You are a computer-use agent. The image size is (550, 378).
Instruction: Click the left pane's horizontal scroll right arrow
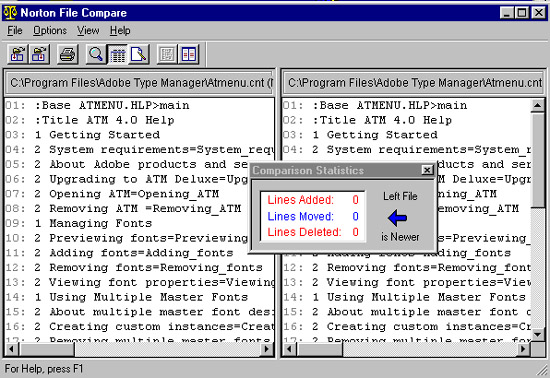pyautogui.click(x=267, y=349)
